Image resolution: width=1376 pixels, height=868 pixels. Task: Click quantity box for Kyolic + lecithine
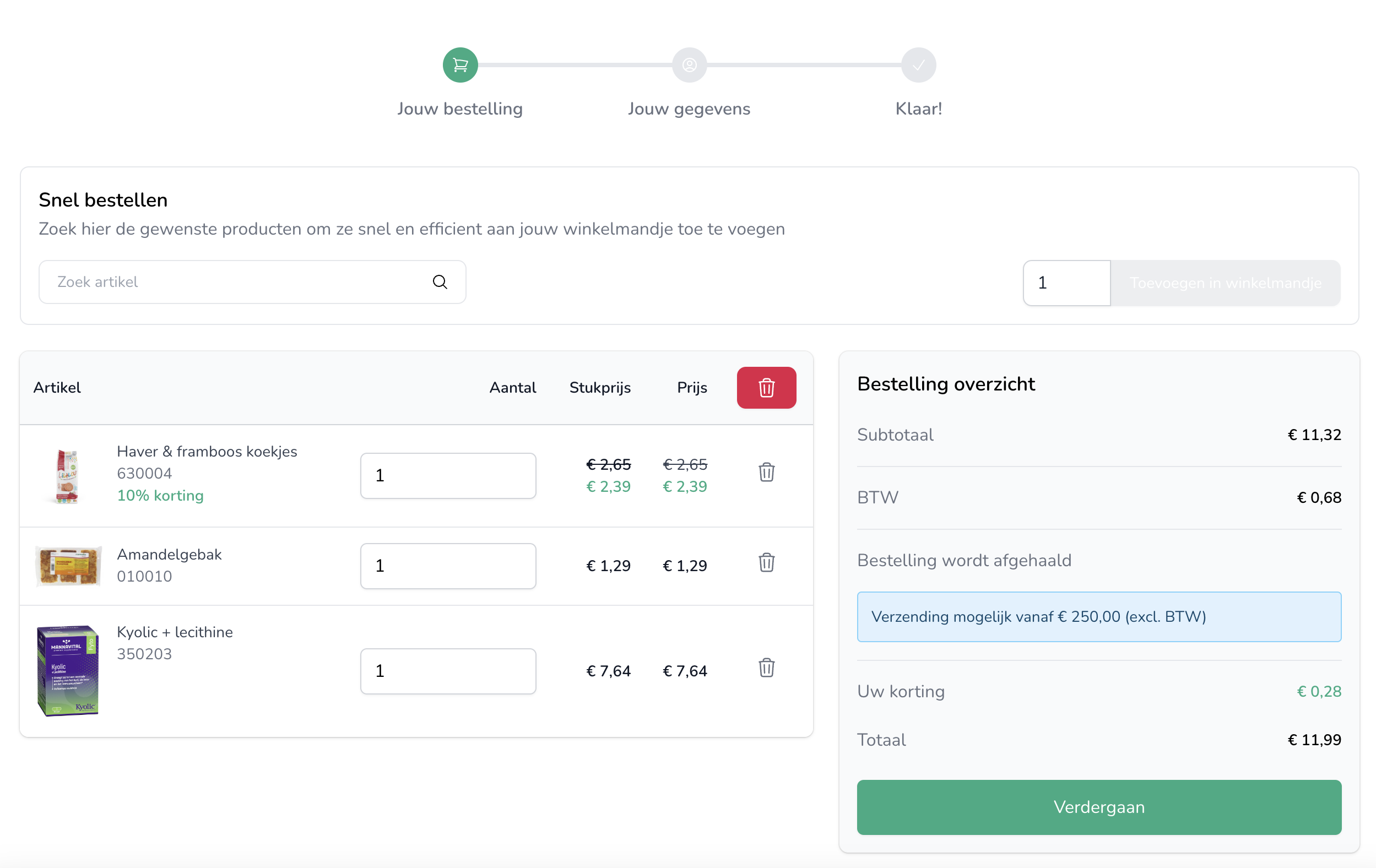tap(448, 671)
